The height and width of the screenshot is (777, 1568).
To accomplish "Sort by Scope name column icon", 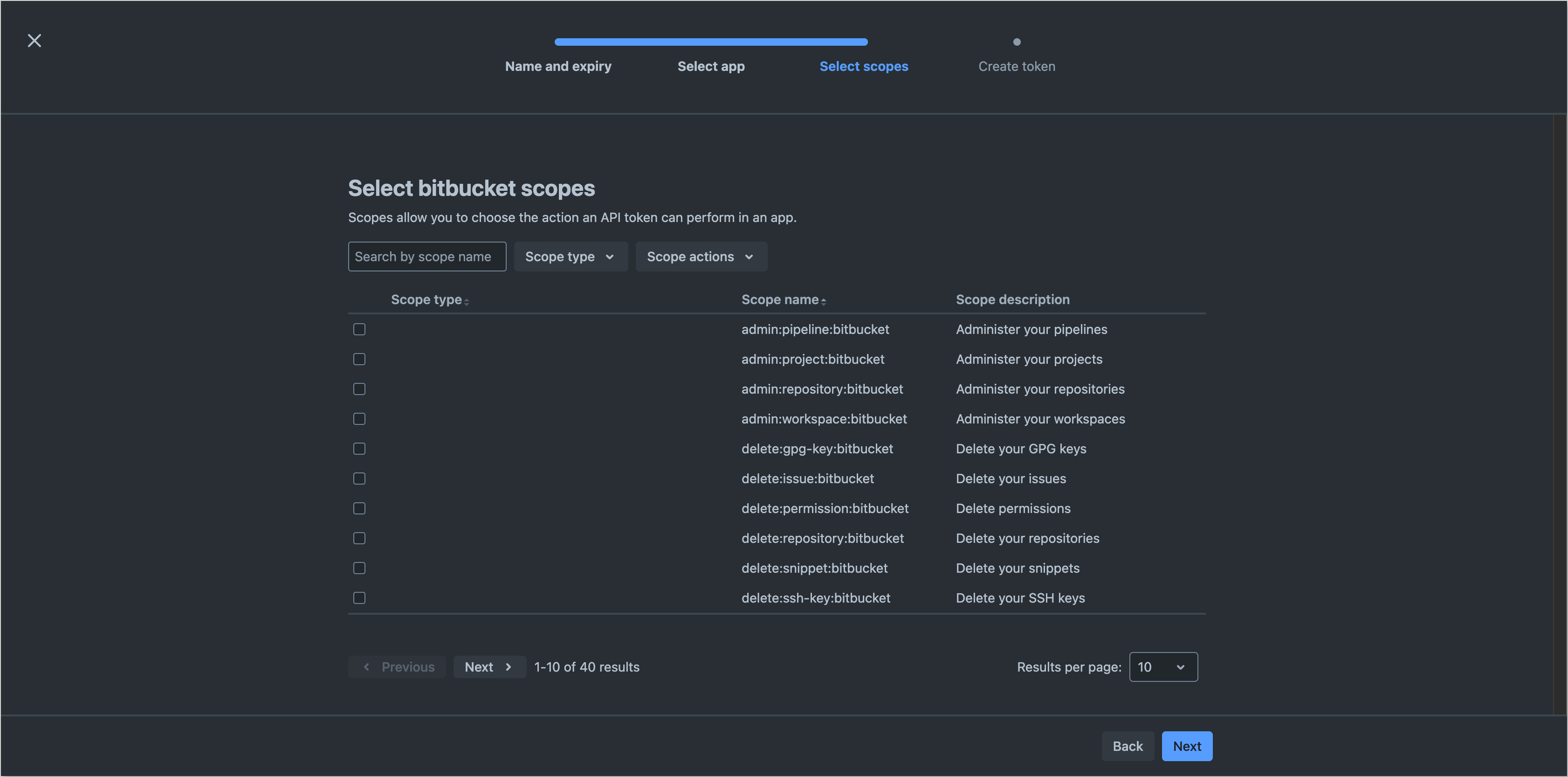I will point(823,301).
